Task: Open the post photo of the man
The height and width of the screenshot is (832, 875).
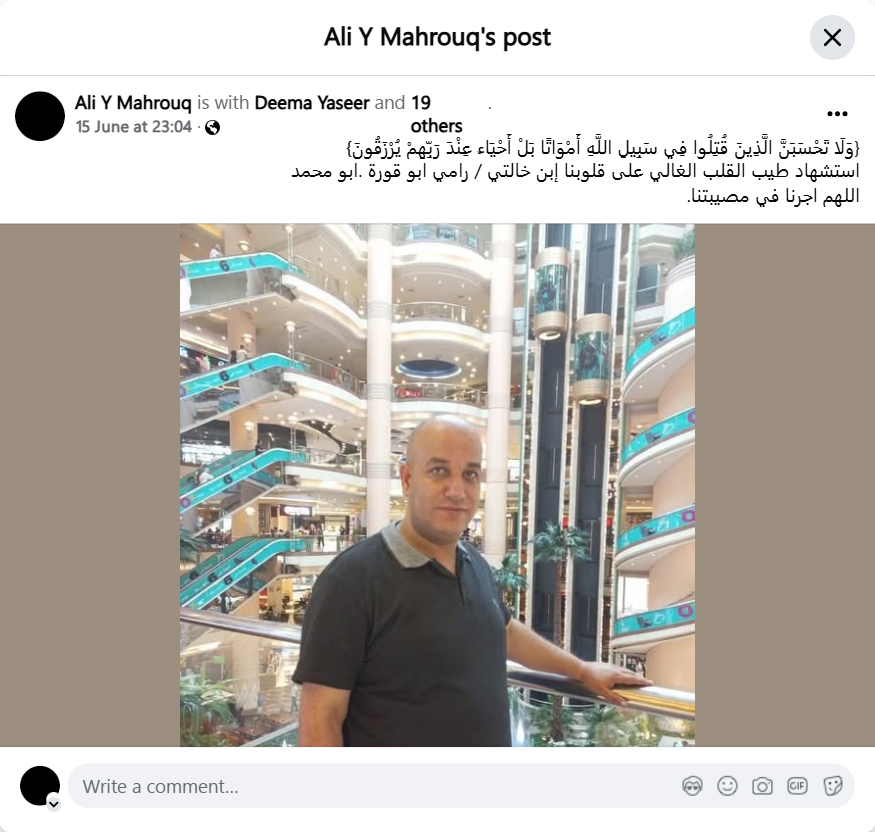Action: coord(437,485)
